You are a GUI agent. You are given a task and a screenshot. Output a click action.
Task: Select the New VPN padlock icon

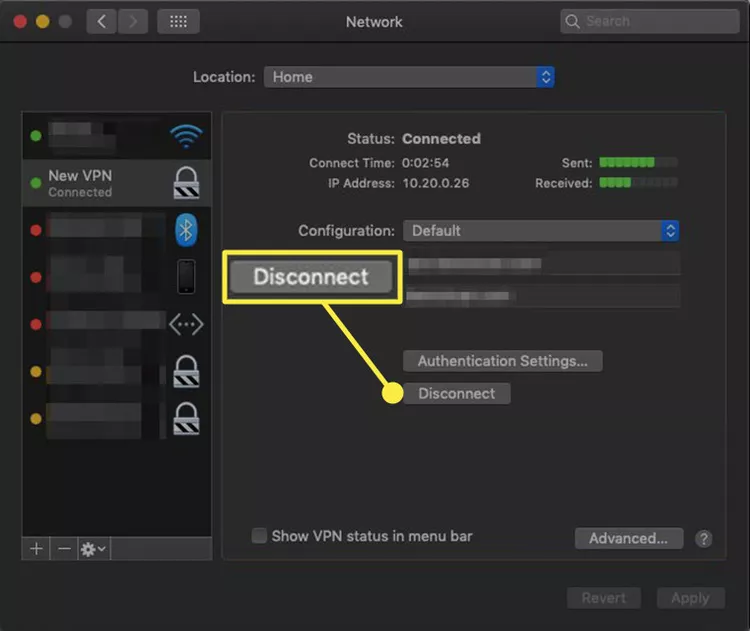pos(186,183)
